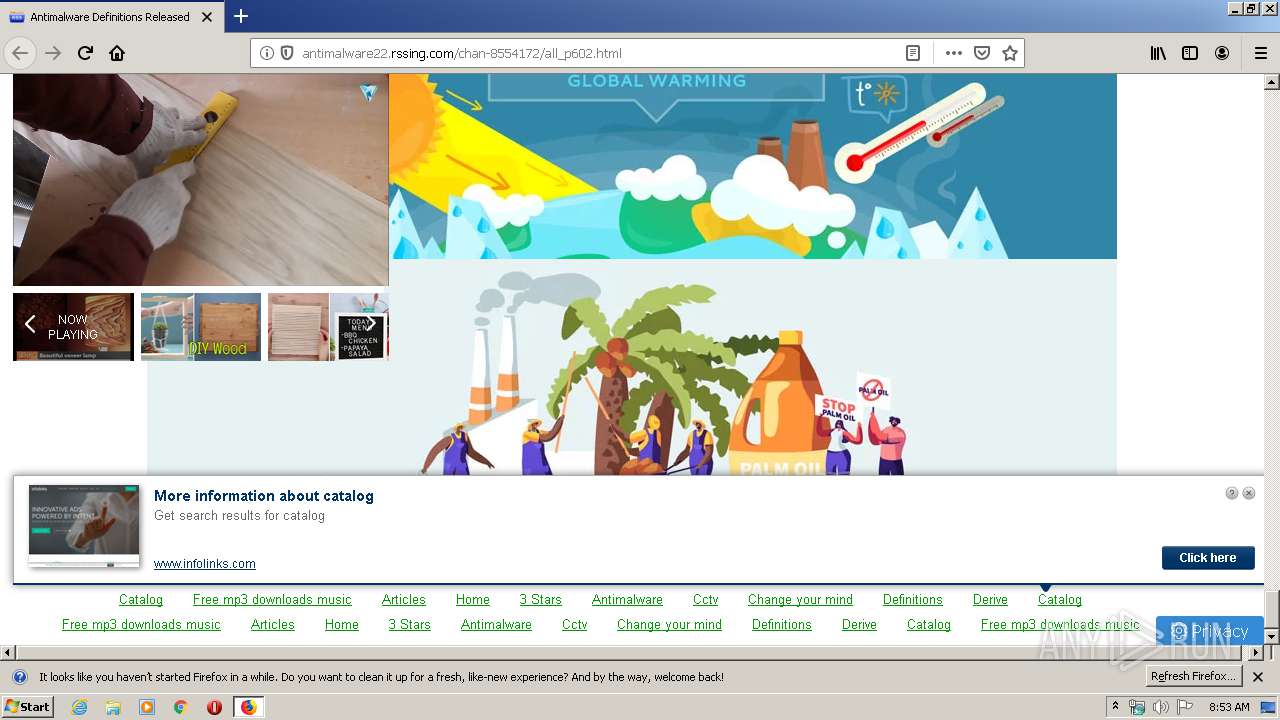Click Refresh Firefox button
This screenshot has width=1280, height=720.
(x=1193, y=677)
